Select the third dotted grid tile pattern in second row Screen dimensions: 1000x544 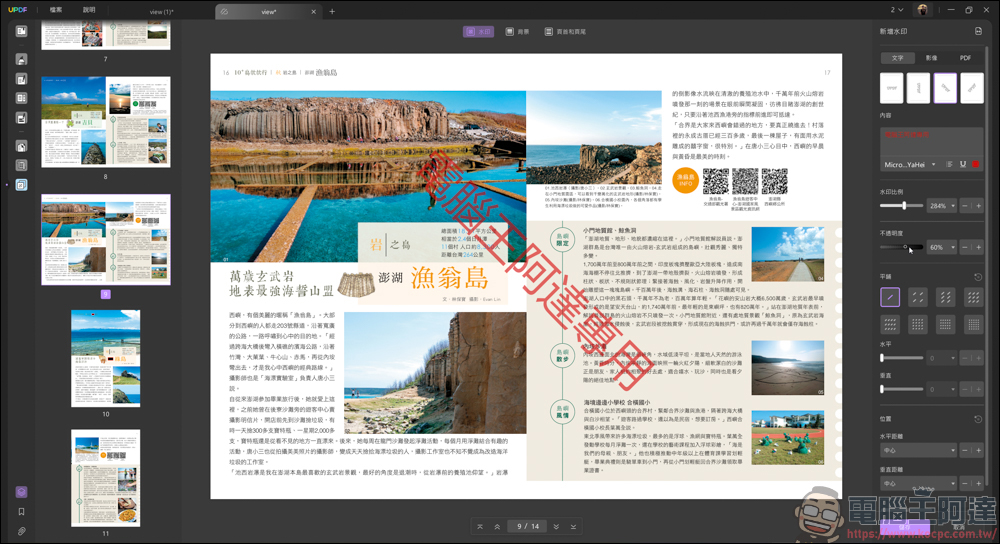(945, 325)
